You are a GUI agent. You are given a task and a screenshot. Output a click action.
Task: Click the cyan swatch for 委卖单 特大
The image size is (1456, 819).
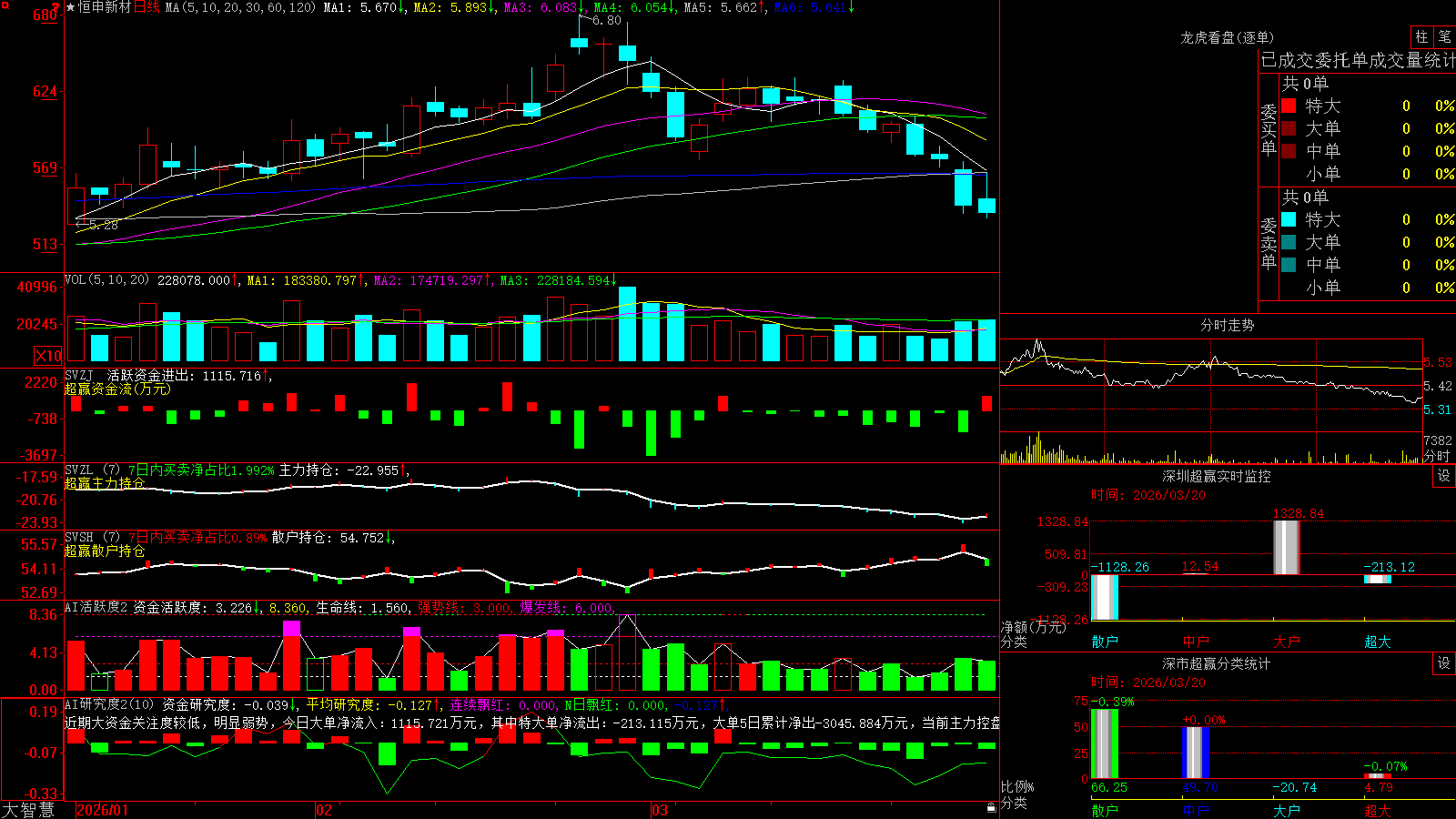[1289, 219]
